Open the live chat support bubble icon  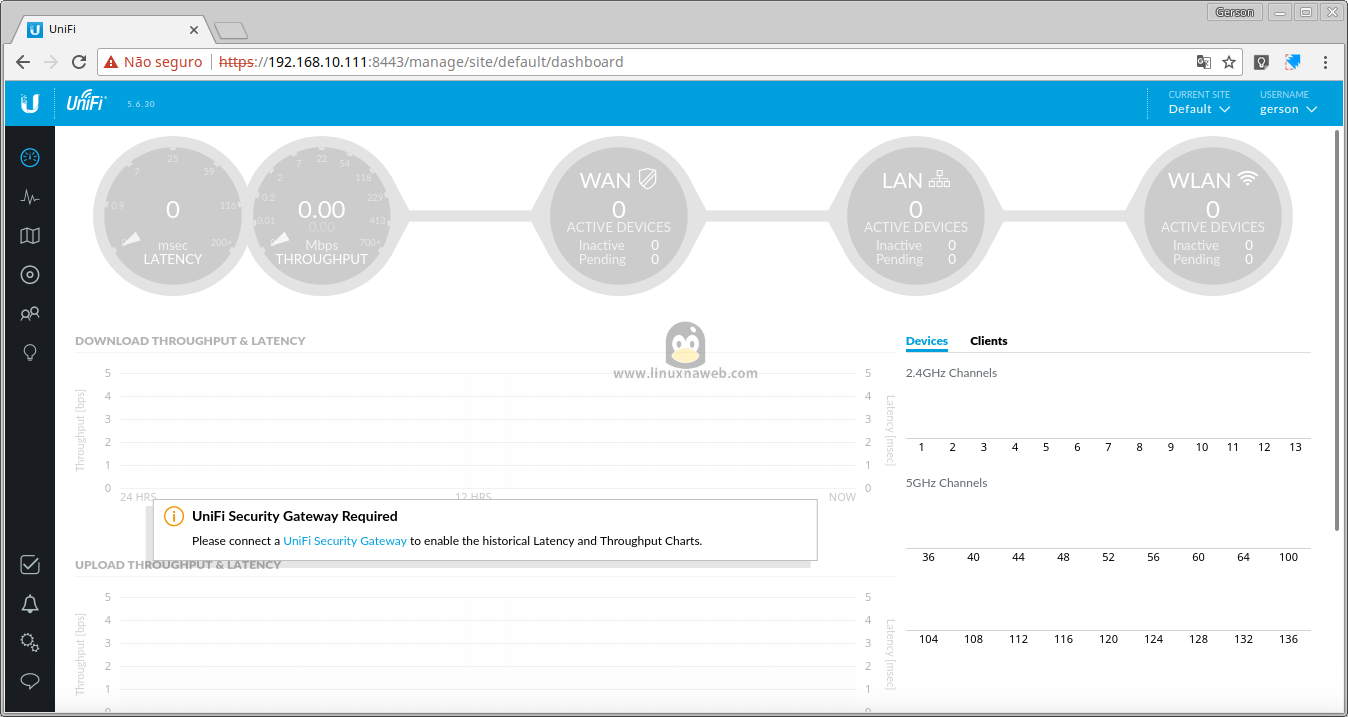click(30, 681)
